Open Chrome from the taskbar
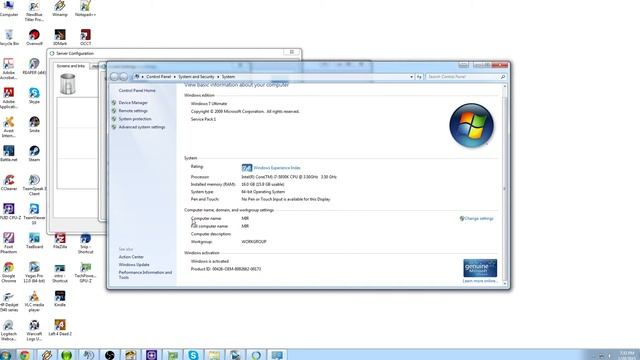The image size is (640, 360). click(x=24, y=355)
